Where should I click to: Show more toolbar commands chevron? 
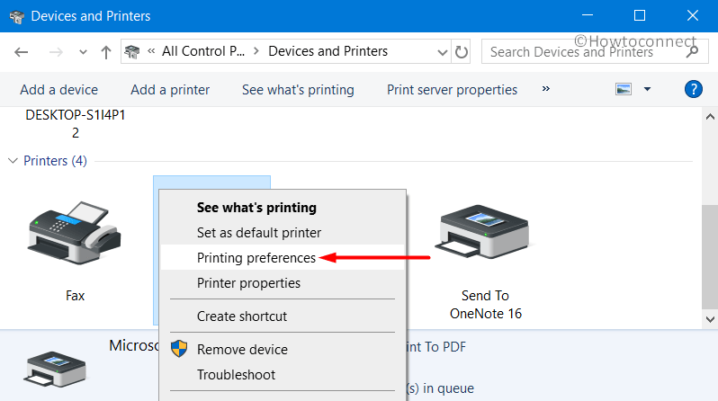click(545, 89)
